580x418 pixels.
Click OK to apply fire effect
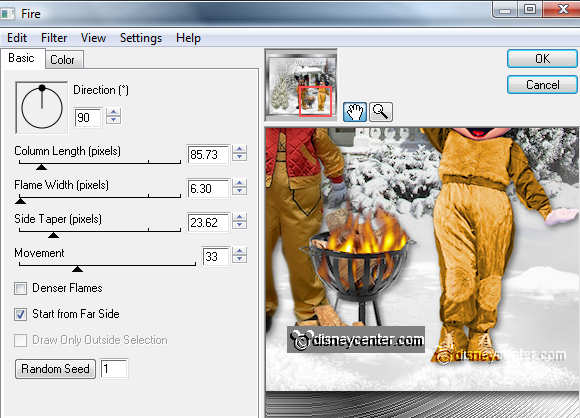click(x=542, y=59)
